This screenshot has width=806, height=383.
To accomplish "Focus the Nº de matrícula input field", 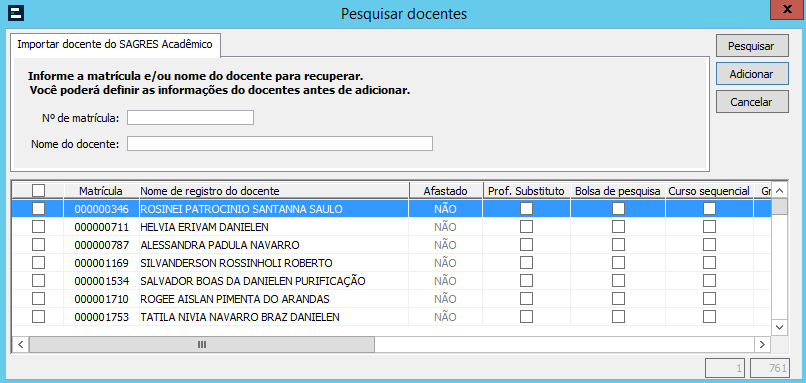I will tap(191, 118).
